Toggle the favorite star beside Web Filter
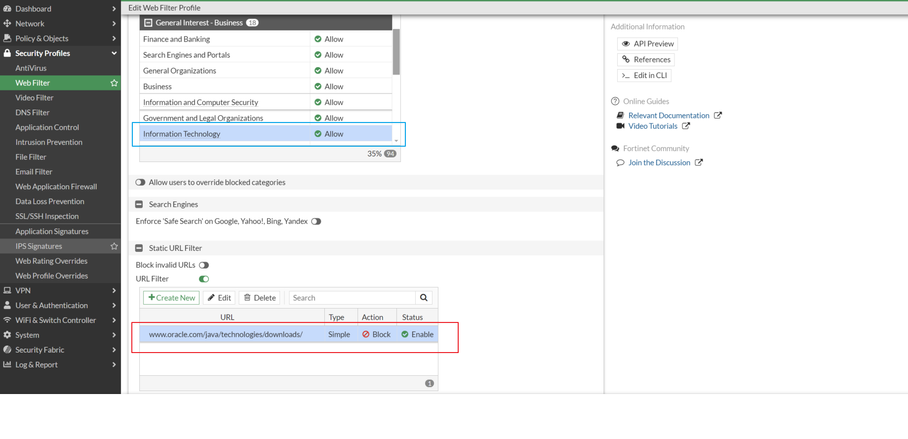 (114, 83)
